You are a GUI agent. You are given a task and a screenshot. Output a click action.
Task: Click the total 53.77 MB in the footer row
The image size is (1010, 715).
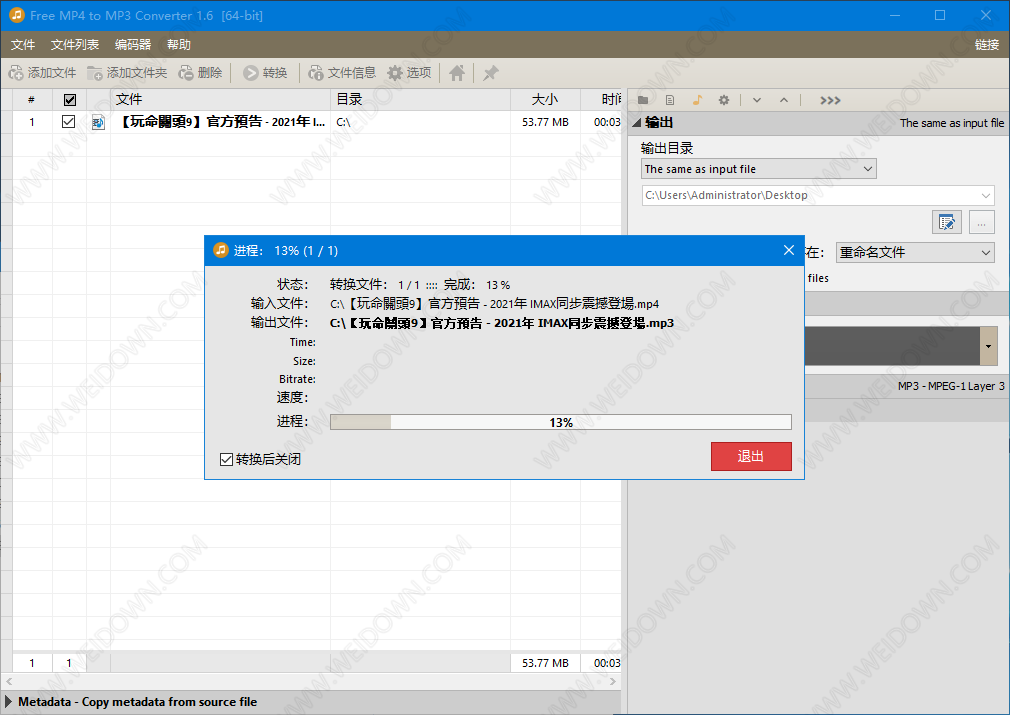[x=545, y=663]
